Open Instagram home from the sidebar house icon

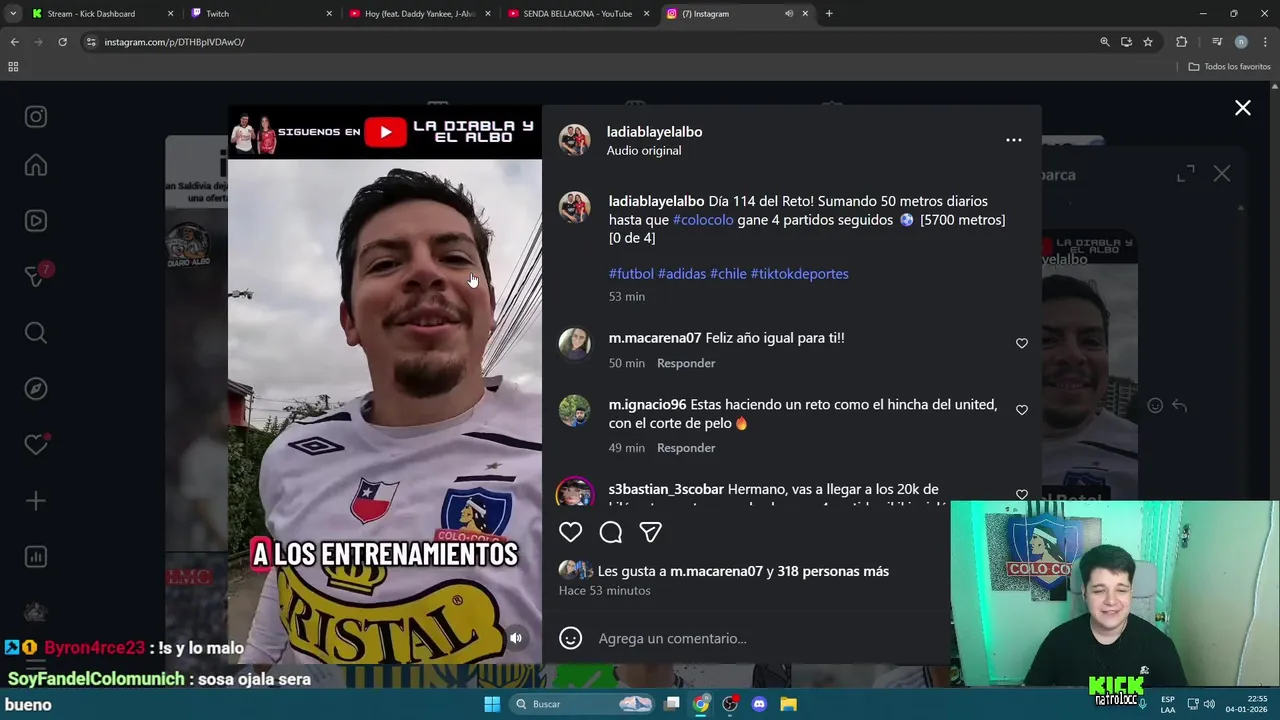(36, 165)
